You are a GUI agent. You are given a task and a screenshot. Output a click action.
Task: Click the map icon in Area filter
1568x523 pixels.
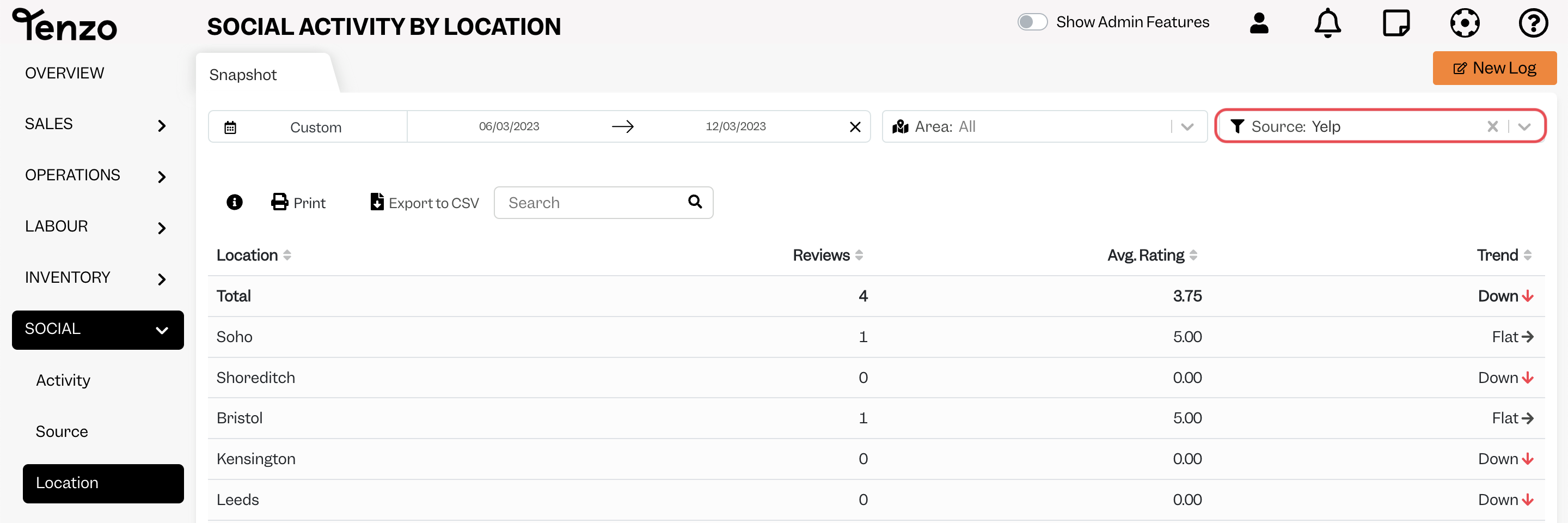901,126
